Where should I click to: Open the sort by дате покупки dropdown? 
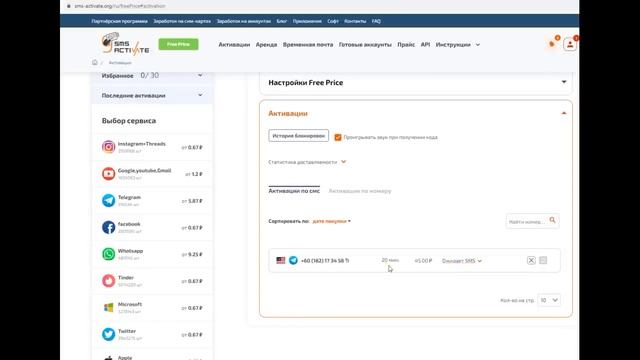coord(331,221)
